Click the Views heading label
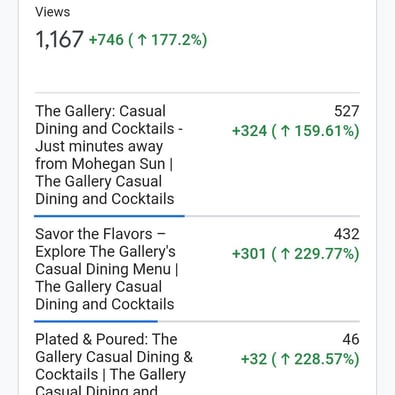The width and height of the screenshot is (395, 395). [53, 12]
